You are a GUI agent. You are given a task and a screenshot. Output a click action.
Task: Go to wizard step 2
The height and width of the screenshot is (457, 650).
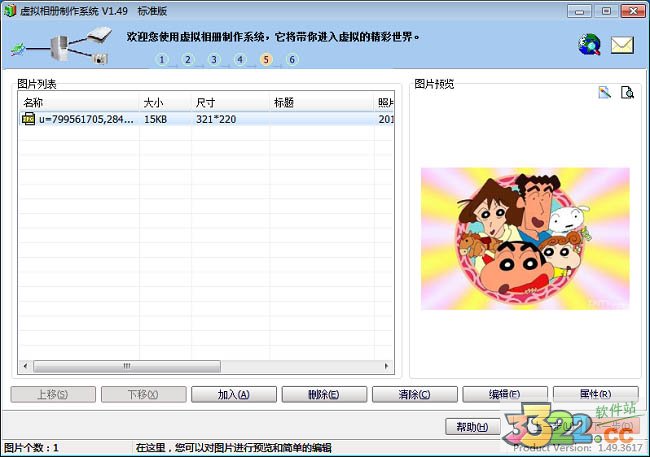[188, 60]
